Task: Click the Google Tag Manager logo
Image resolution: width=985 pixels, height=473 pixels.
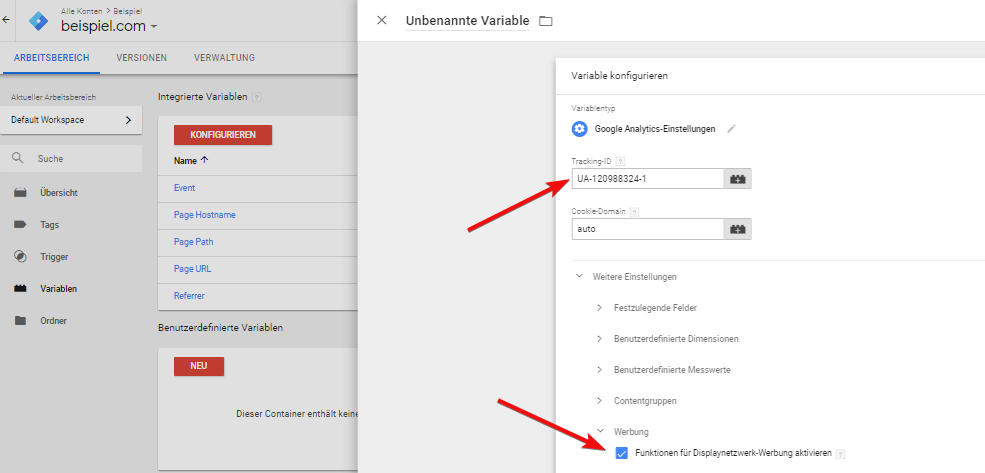Action: point(40,21)
